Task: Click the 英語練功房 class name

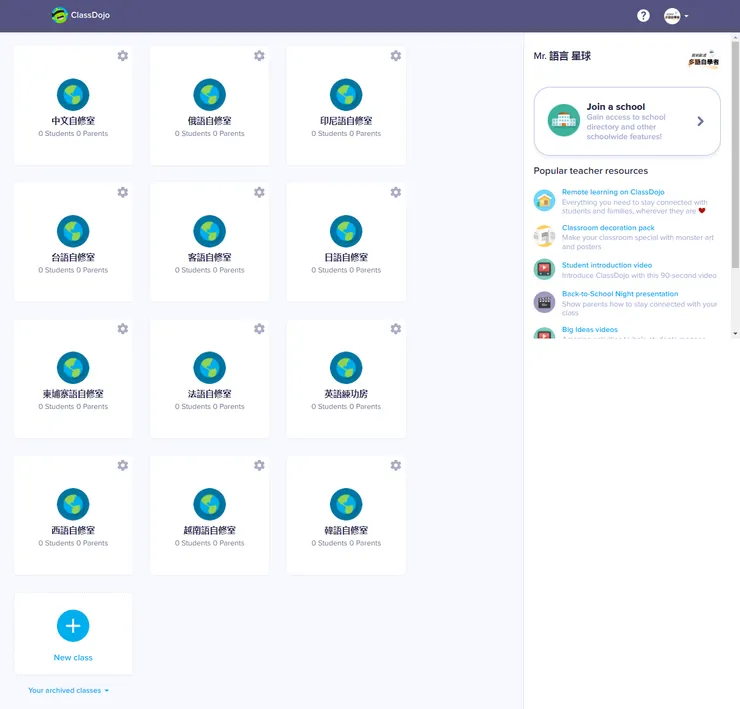Action: point(346,394)
